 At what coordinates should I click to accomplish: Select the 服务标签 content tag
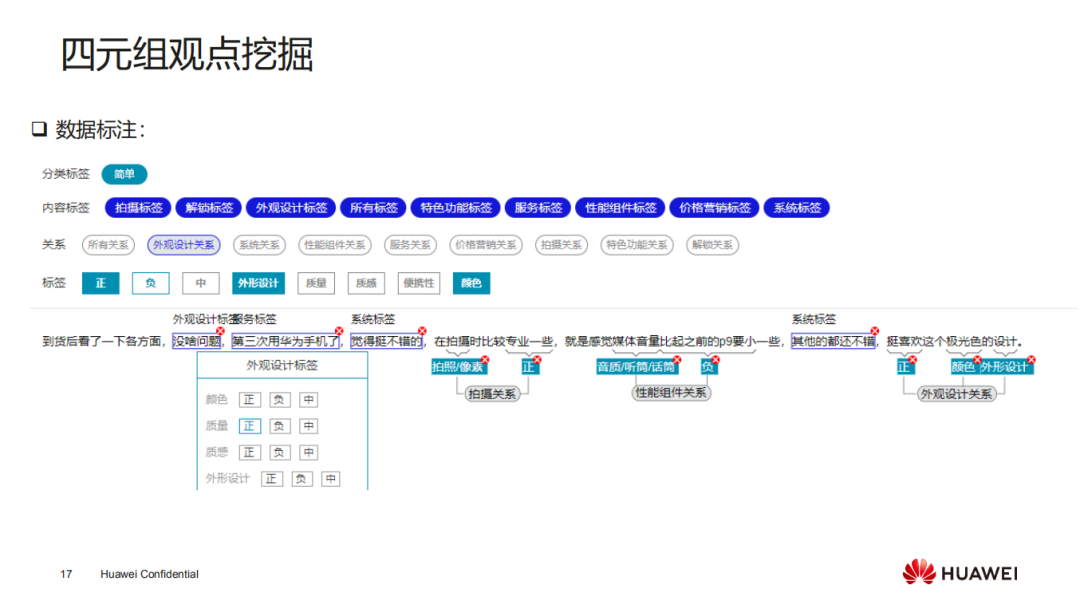pyautogui.click(x=538, y=208)
